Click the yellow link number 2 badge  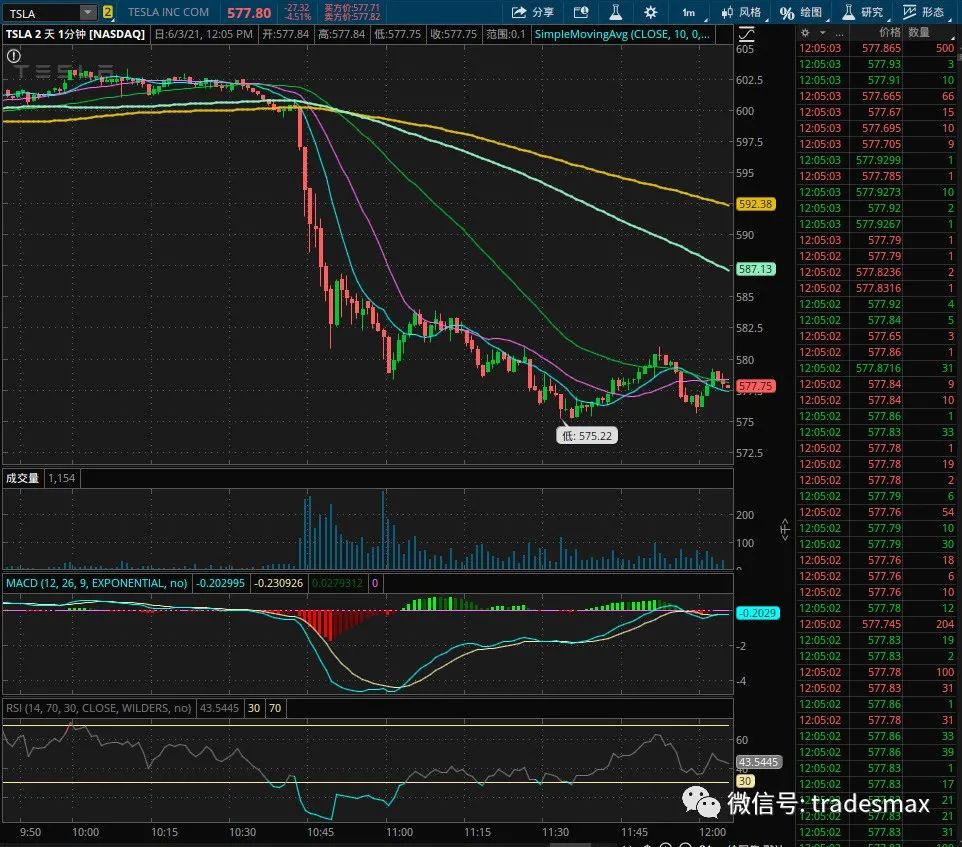107,12
